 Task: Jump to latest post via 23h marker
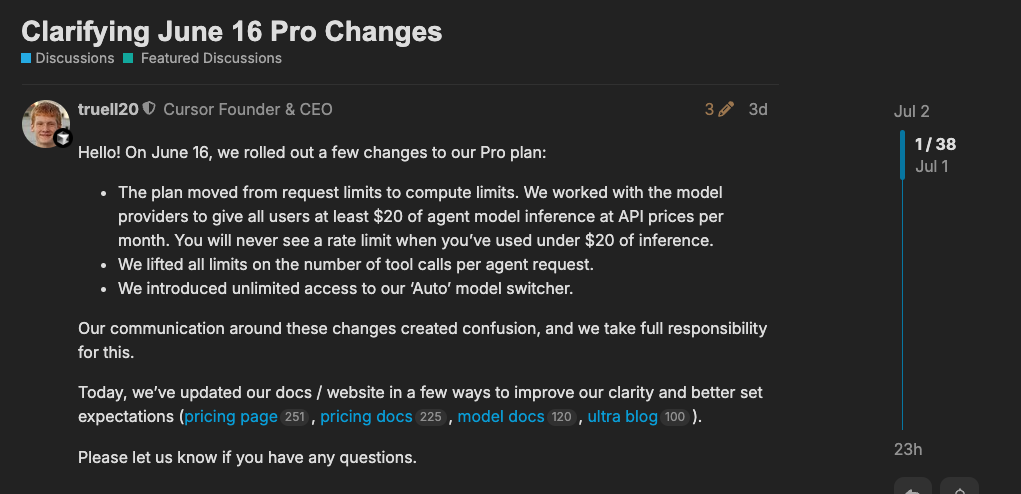[908, 450]
